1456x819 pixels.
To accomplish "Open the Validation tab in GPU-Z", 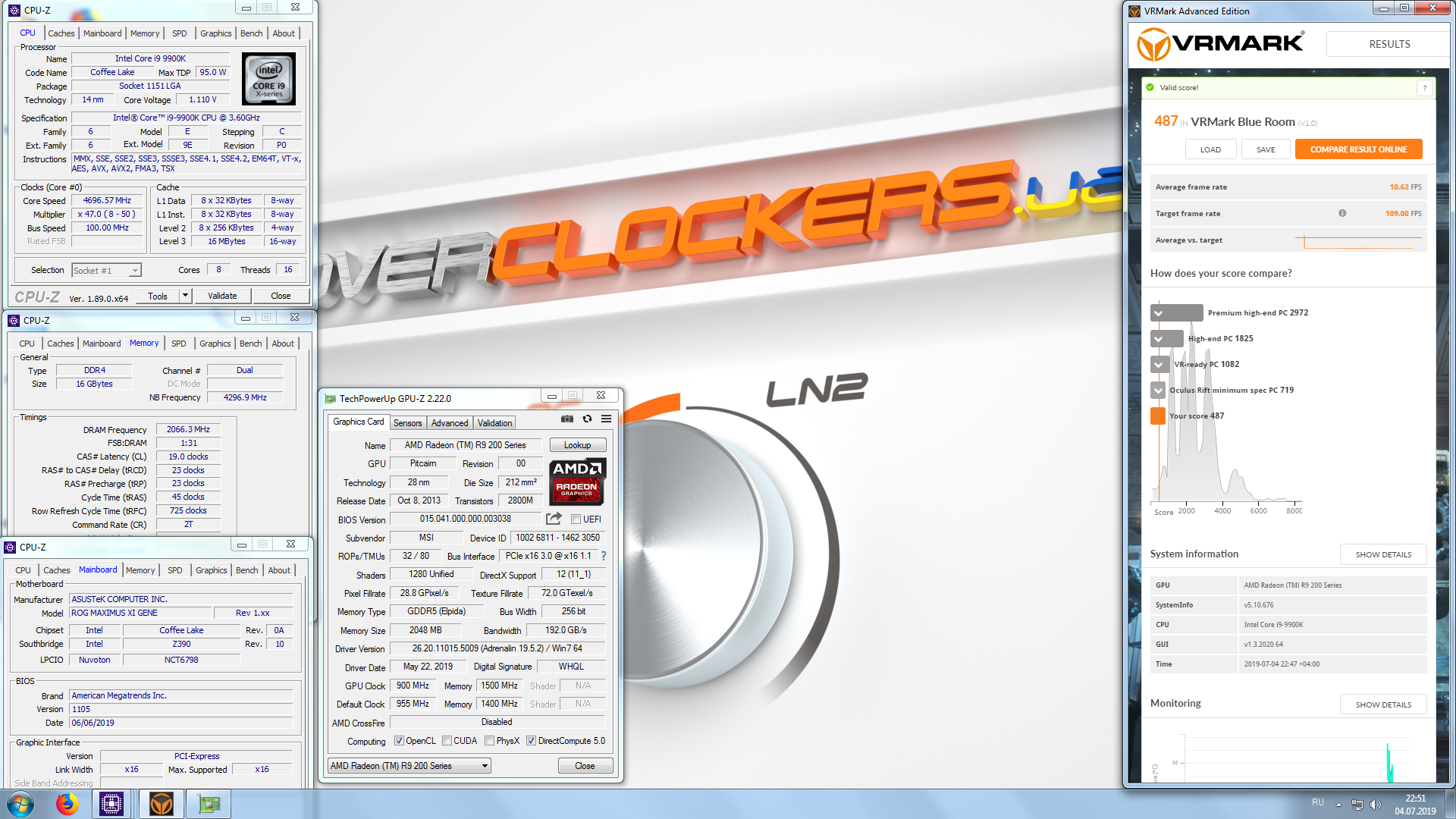I will click(x=495, y=423).
